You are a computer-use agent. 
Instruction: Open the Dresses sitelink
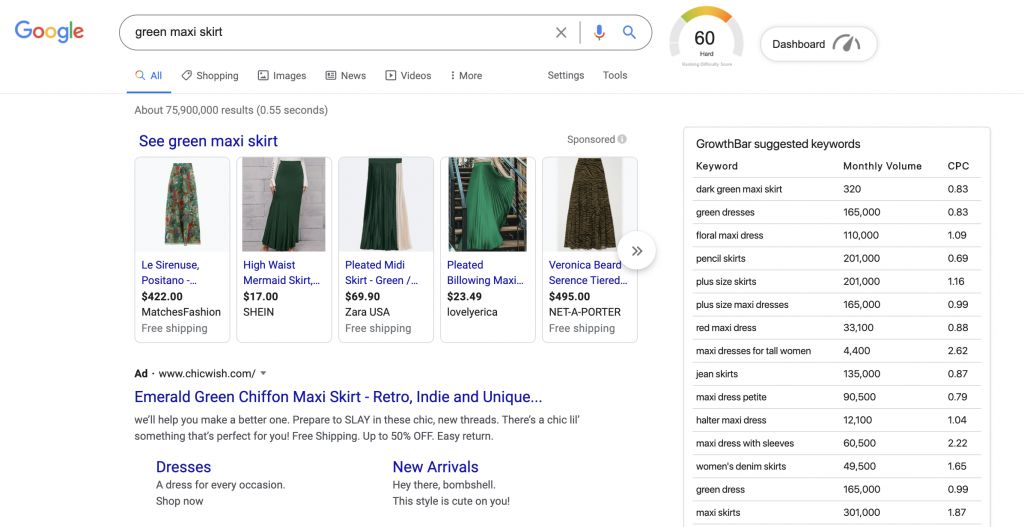click(184, 467)
